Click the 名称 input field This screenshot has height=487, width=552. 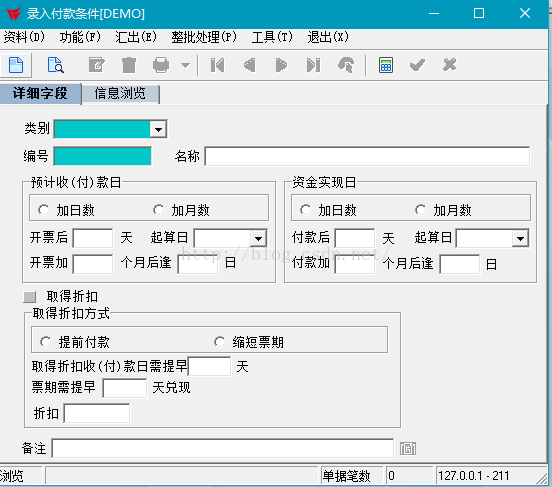(x=367, y=156)
